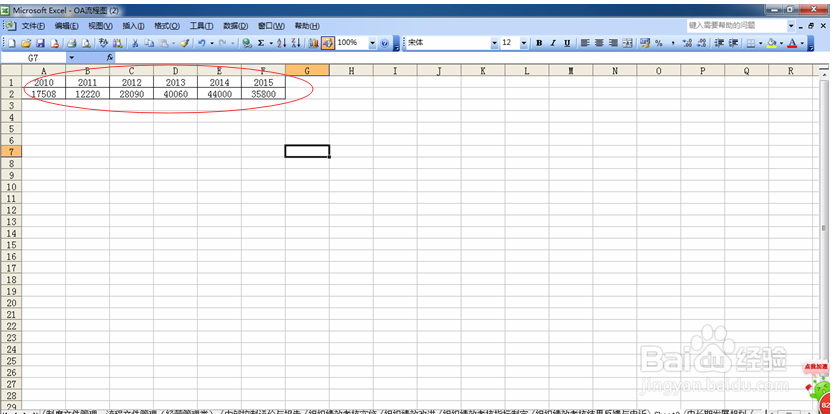835x414 pixels.
Task: Open the 编辑(E) menu
Action: click(67, 26)
